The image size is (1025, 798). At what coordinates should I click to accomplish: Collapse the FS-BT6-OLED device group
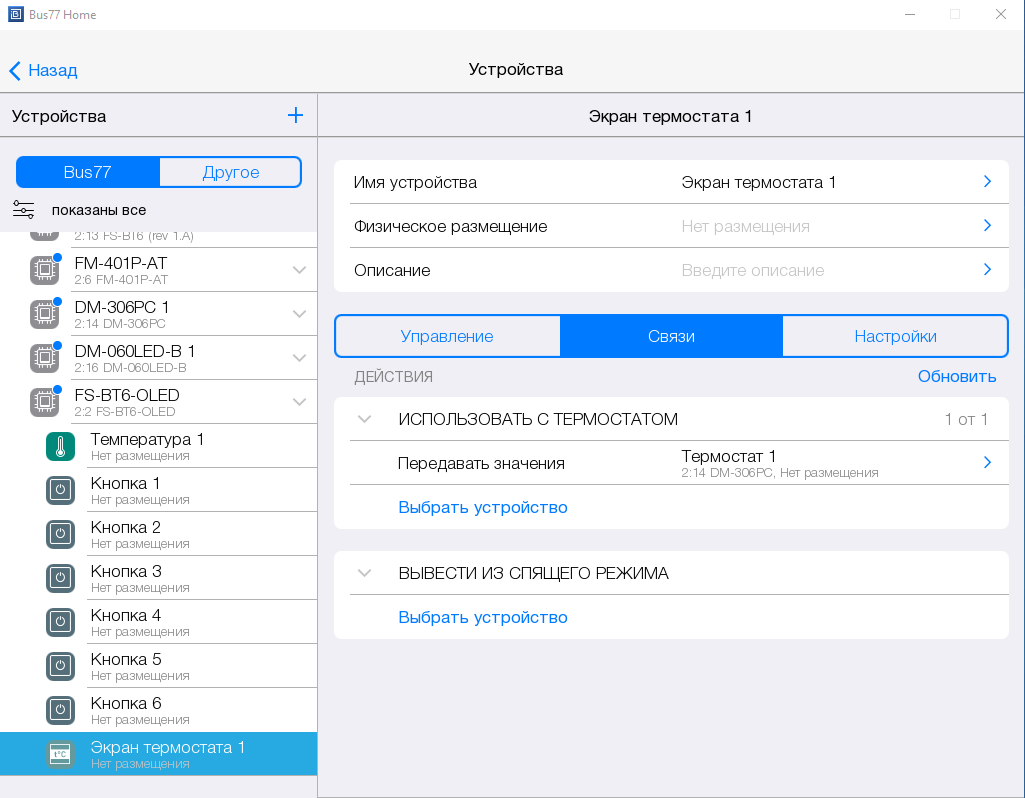point(299,402)
